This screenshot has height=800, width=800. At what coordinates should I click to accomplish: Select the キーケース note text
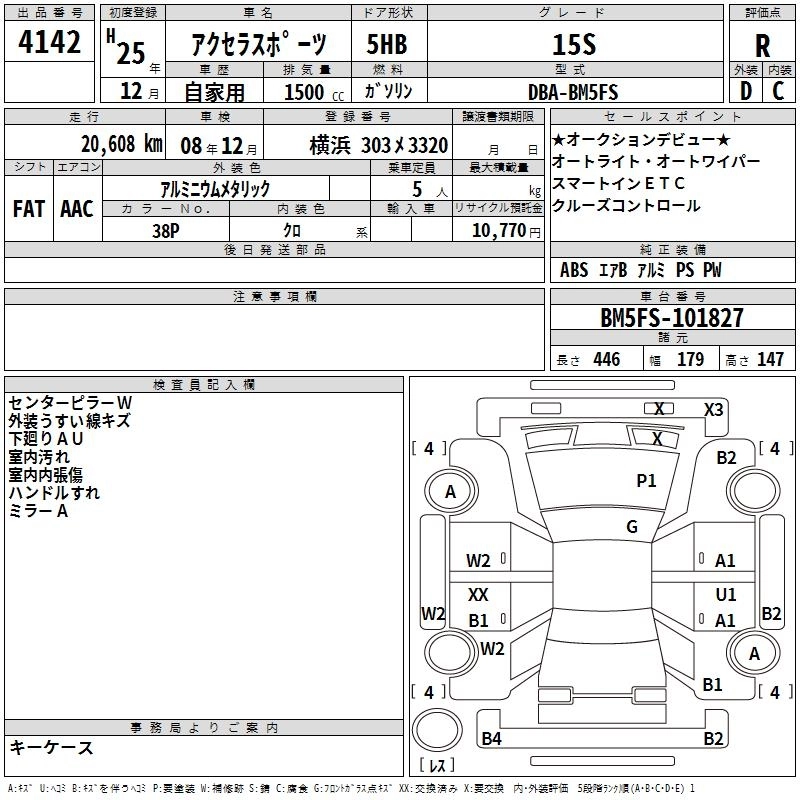52,748
